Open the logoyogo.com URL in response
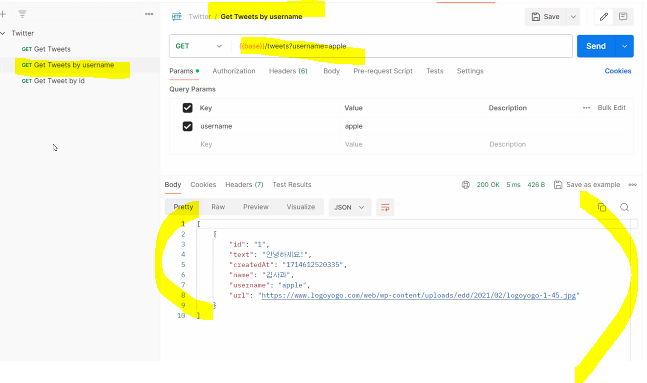Viewport: 647px width, 383px height. coord(418,296)
